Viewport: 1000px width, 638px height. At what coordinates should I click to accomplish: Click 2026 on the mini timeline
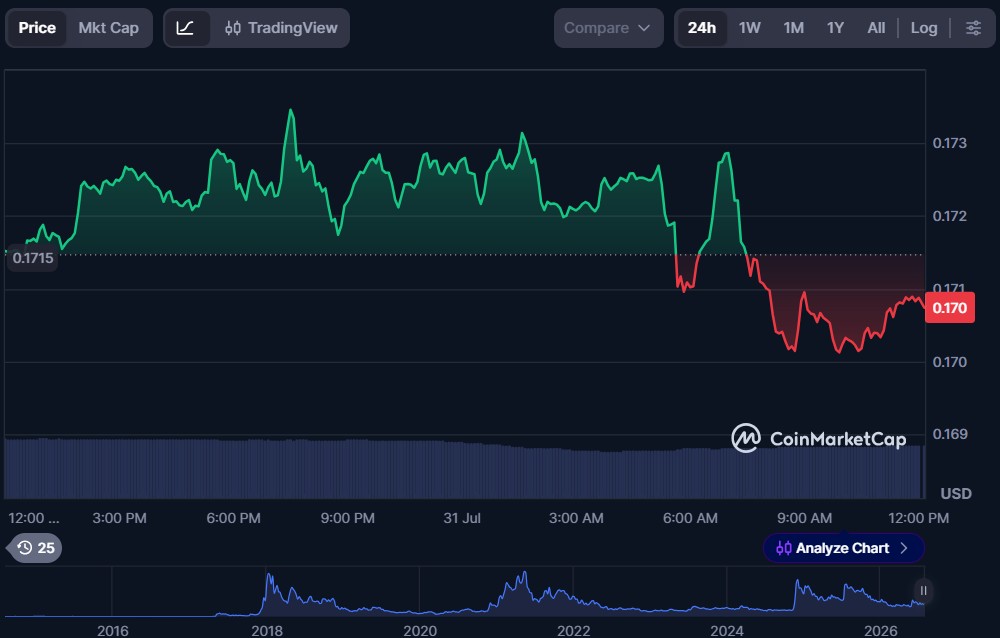point(880,630)
